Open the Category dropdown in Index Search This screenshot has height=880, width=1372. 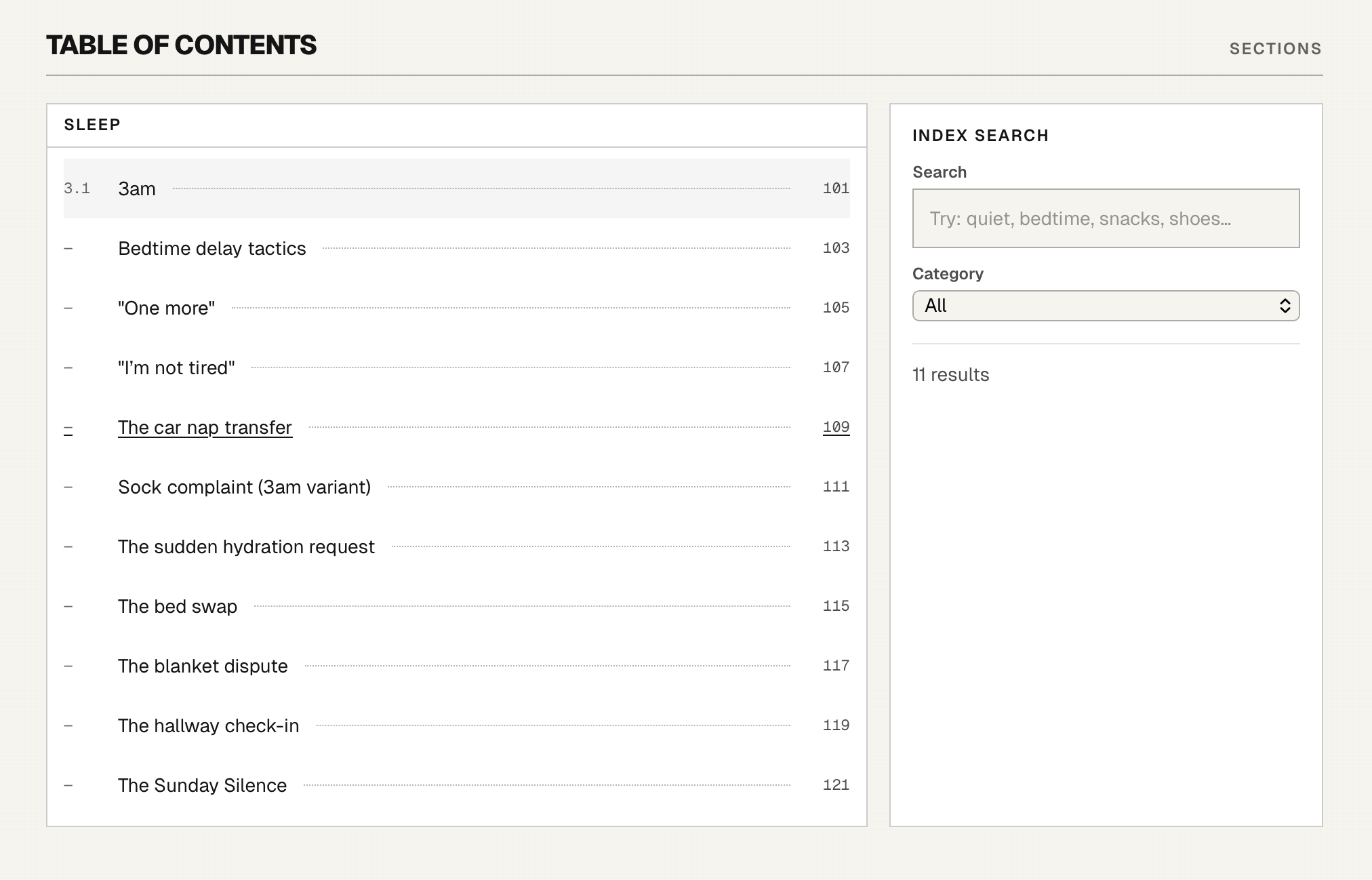1105,306
